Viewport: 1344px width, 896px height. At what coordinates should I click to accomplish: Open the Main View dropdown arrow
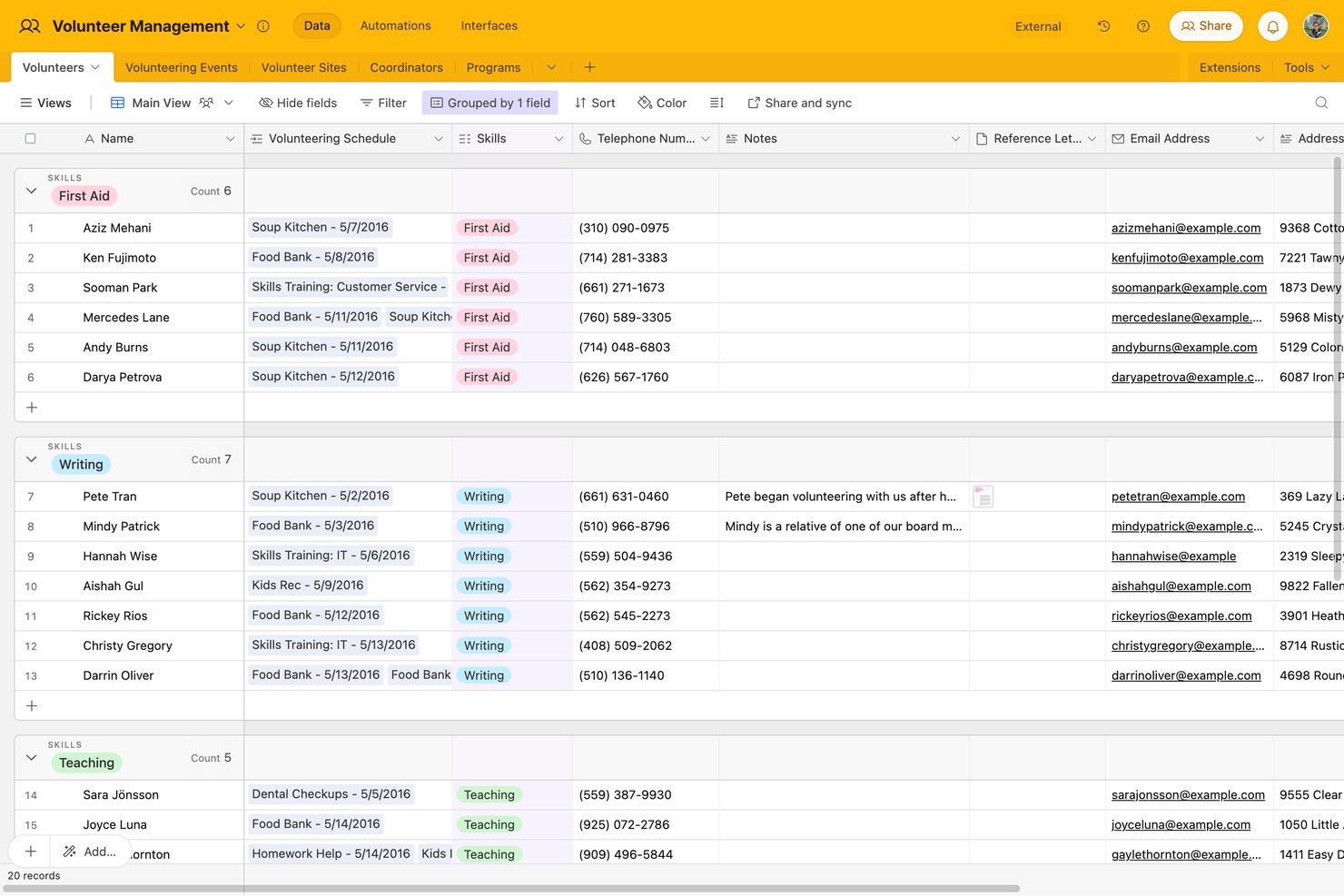tap(229, 103)
